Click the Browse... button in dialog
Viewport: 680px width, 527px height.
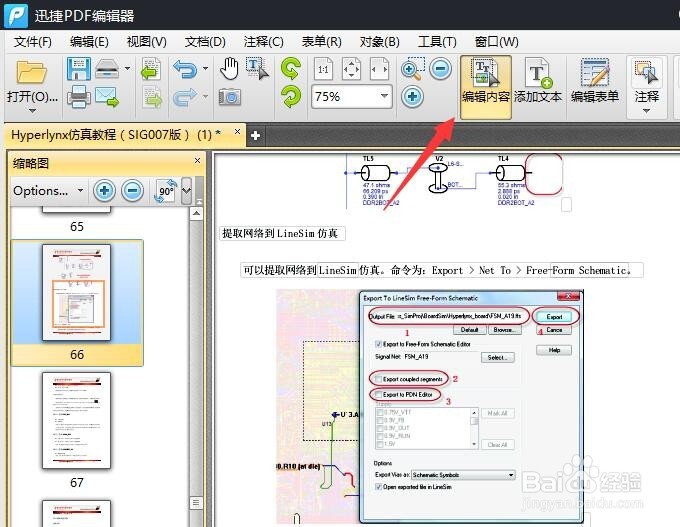point(504,330)
